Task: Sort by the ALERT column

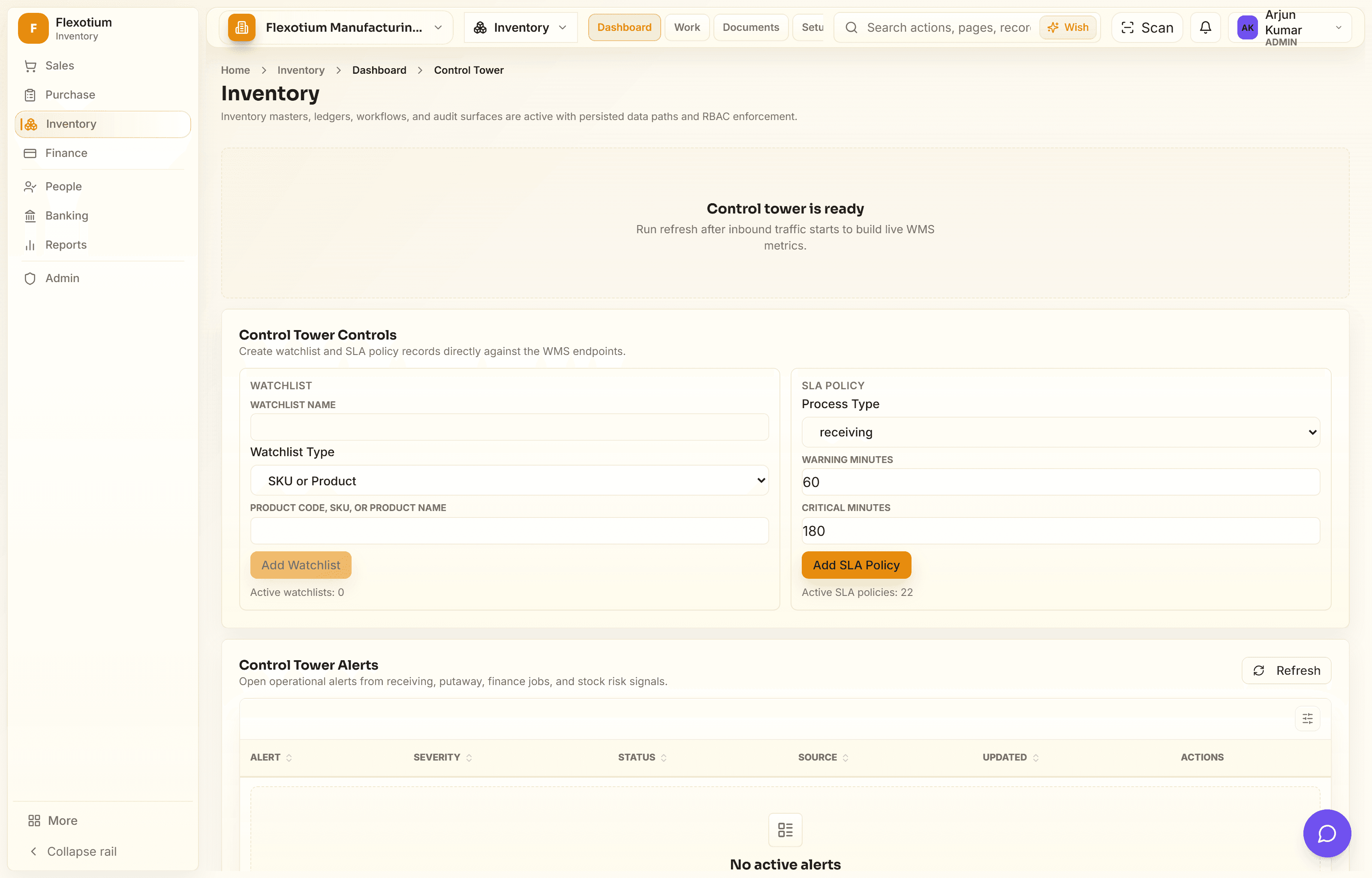Action: [271, 757]
